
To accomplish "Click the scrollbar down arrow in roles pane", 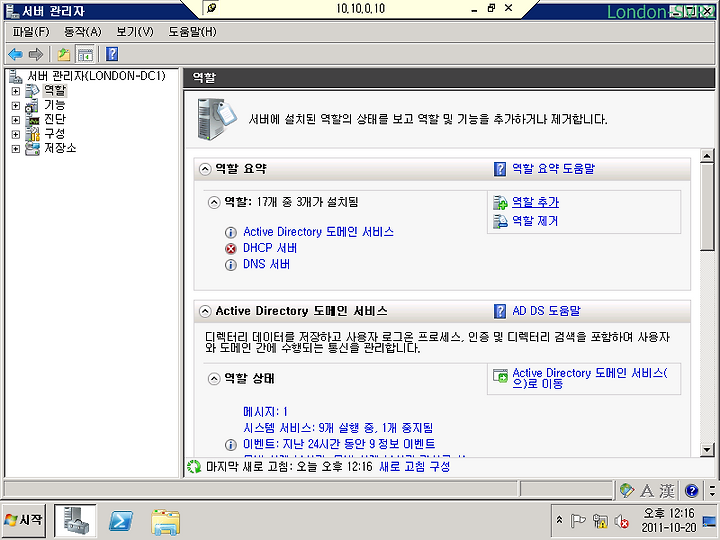I will point(707,450).
